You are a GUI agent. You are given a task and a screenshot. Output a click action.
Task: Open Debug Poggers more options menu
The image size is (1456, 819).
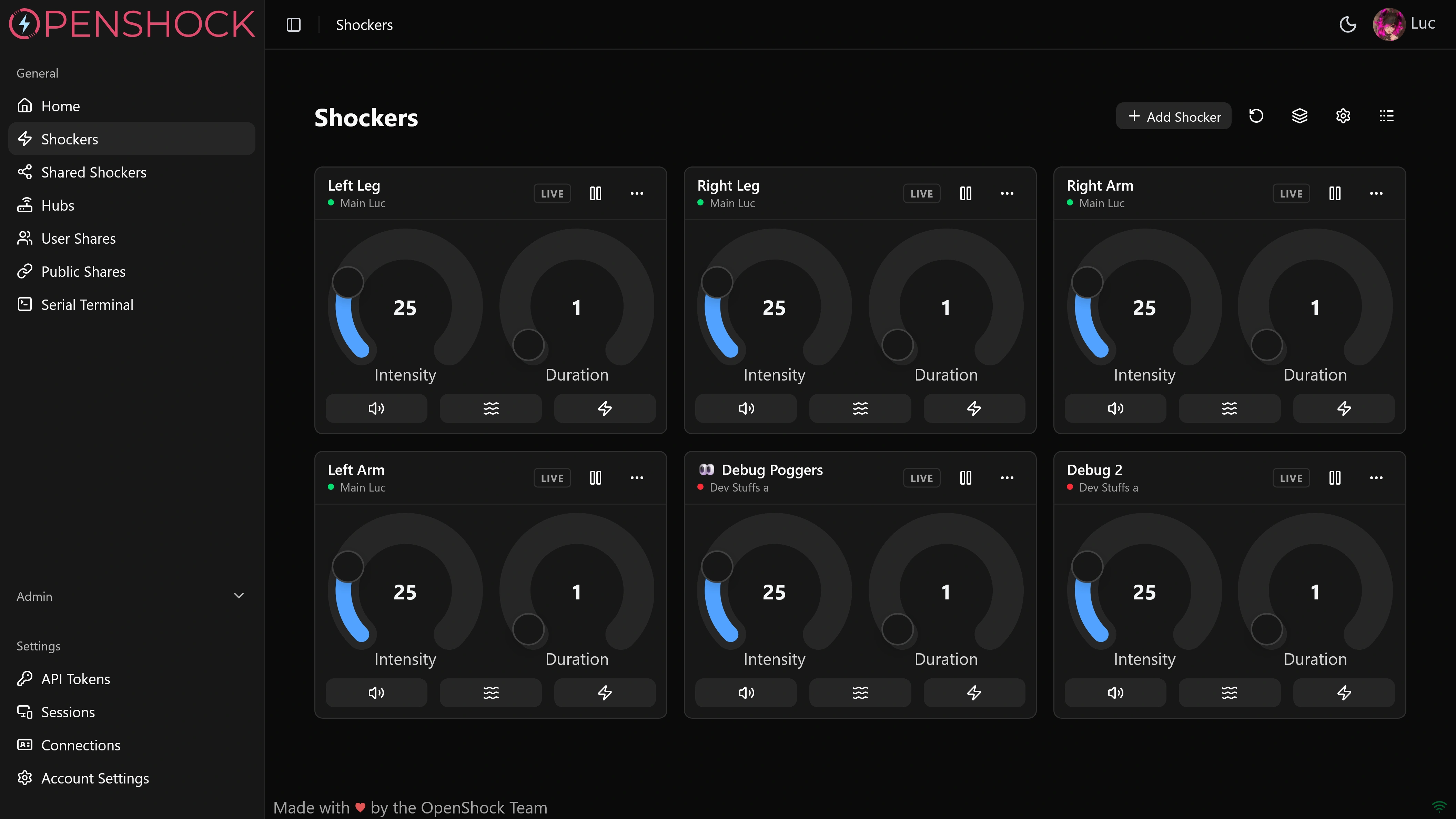pos(1007,478)
